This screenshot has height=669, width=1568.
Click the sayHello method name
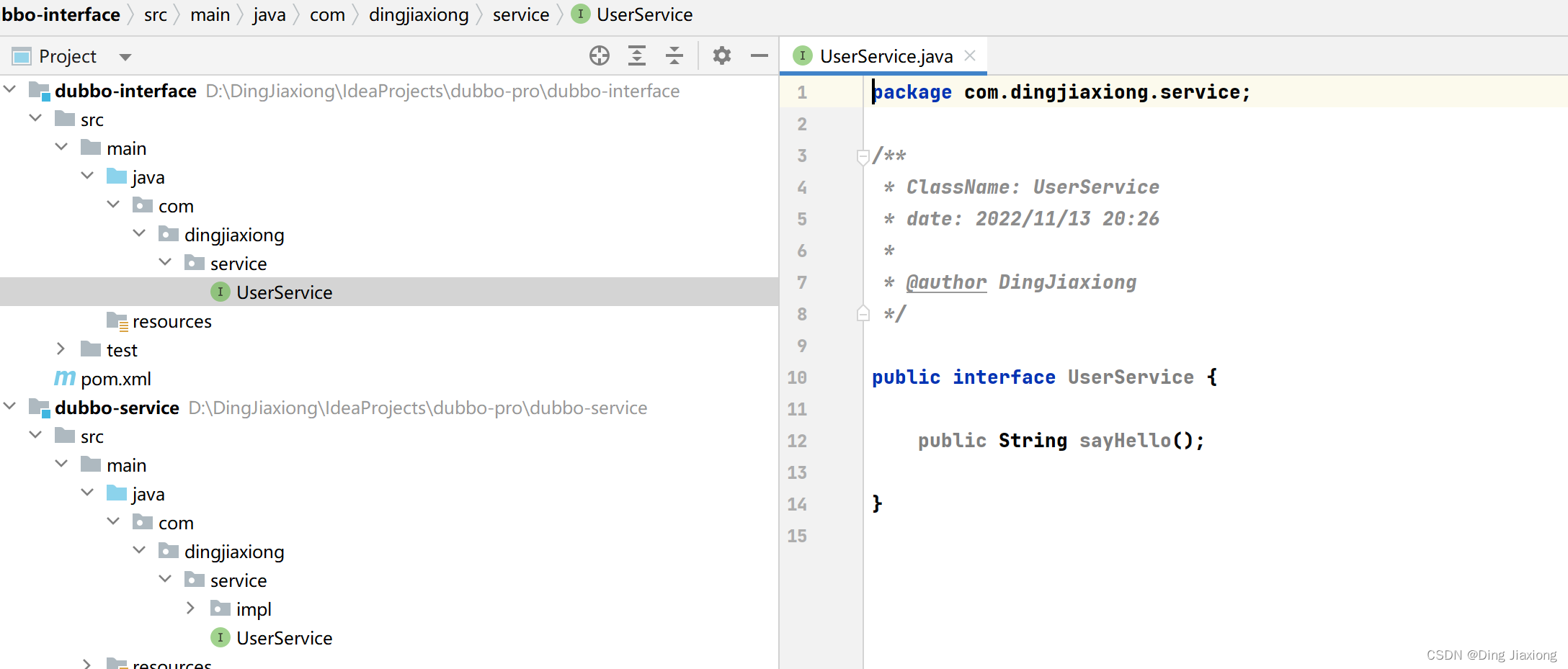click(1125, 441)
